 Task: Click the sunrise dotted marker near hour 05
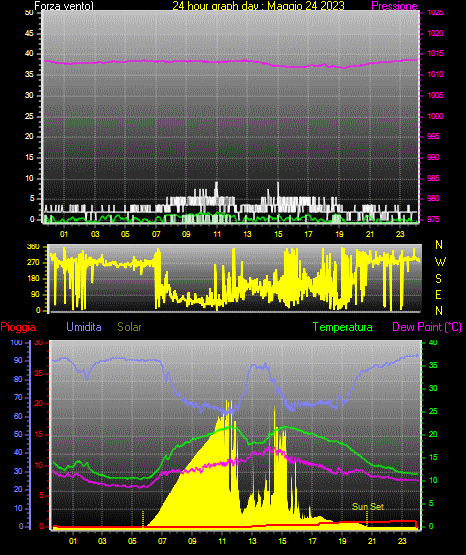coord(143,519)
